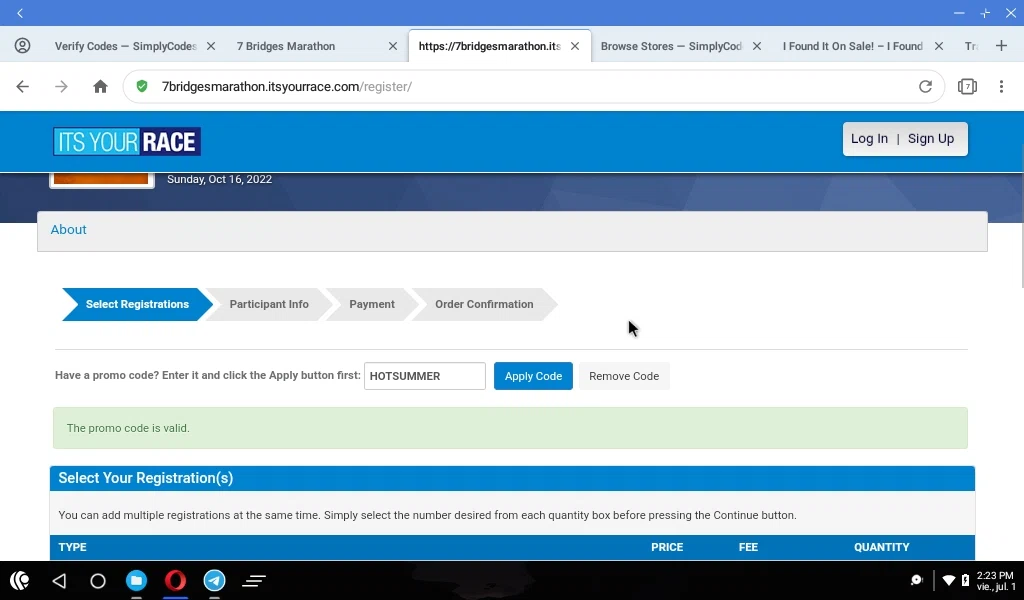Open the Opera browser in taskbar
This screenshot has width=1024, height=600.
tap(175, 580)
